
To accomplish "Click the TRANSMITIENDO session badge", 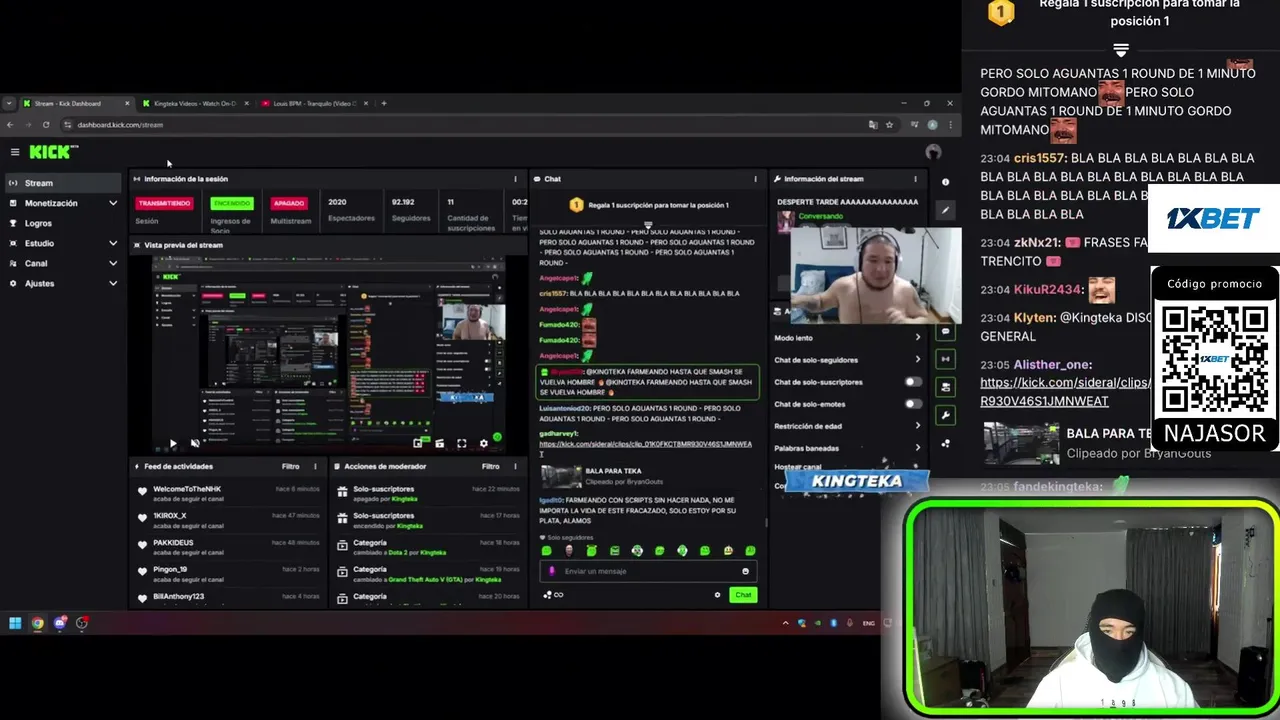I will tap(164, 203).
